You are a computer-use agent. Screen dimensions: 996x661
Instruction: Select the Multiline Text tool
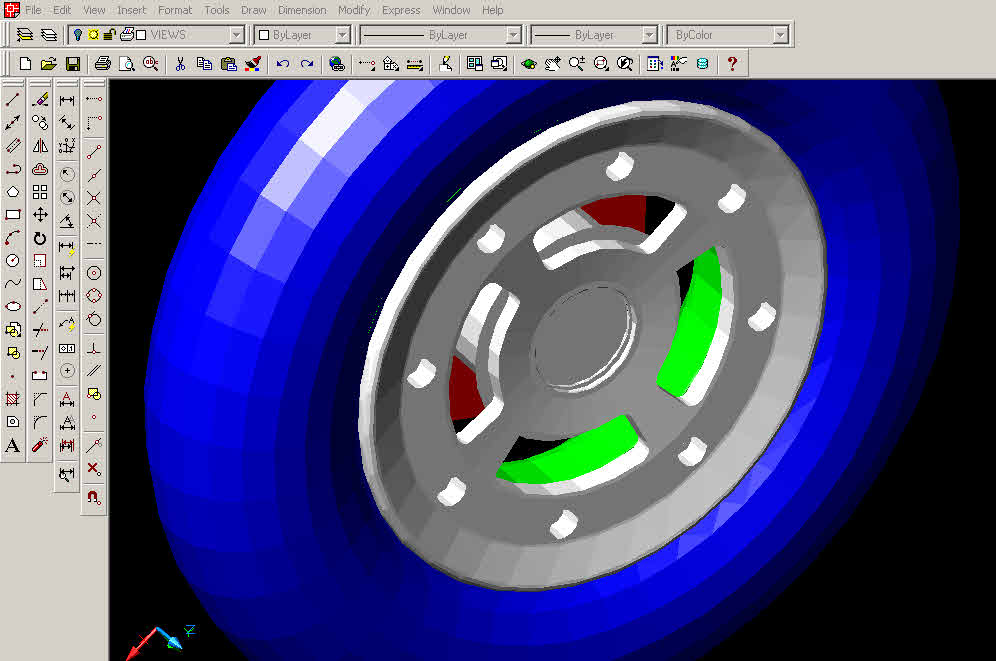pyautogui.click(x=13, y=445)
